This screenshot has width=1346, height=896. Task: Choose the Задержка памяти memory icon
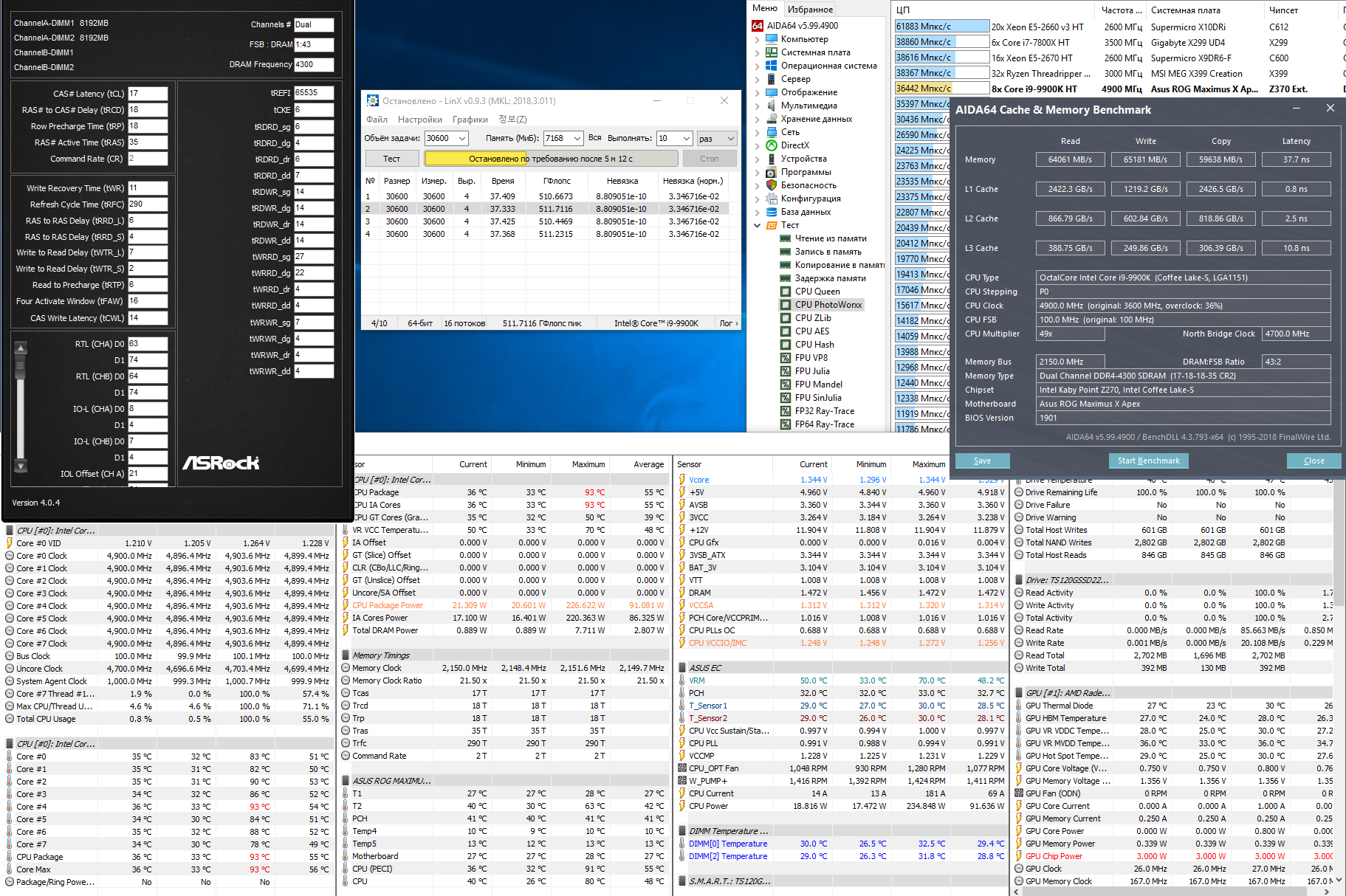click(x=786, y=278)
